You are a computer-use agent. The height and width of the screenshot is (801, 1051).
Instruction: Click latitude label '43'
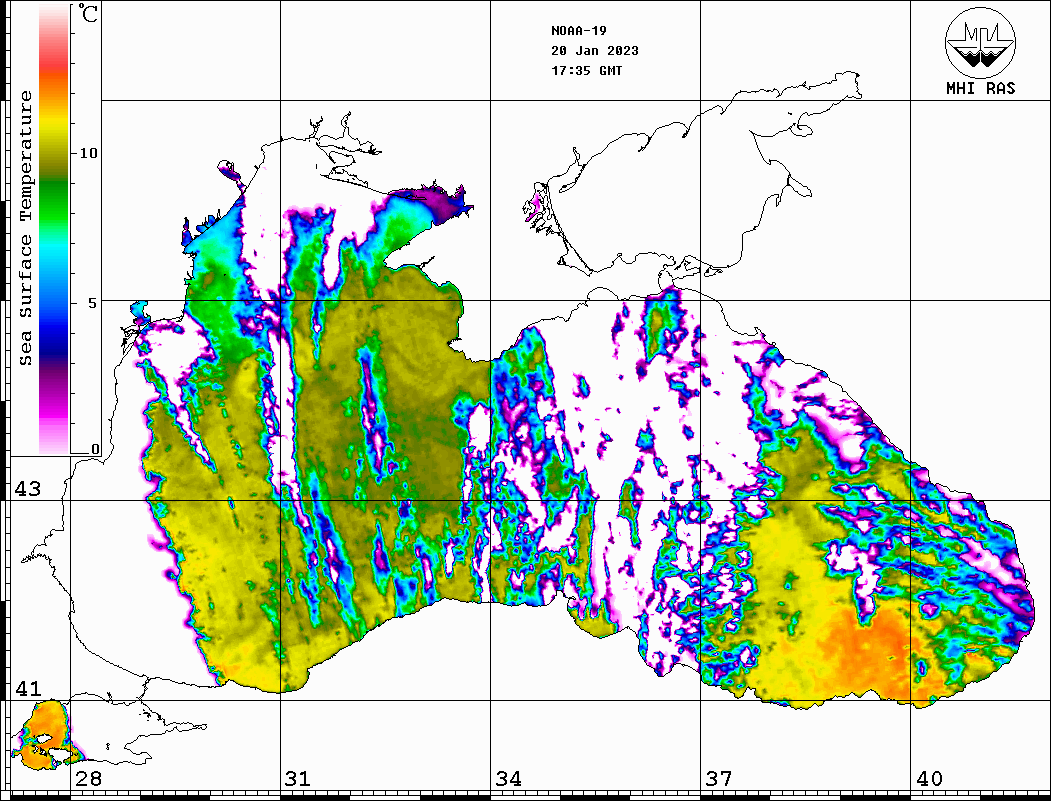point(27,489)
